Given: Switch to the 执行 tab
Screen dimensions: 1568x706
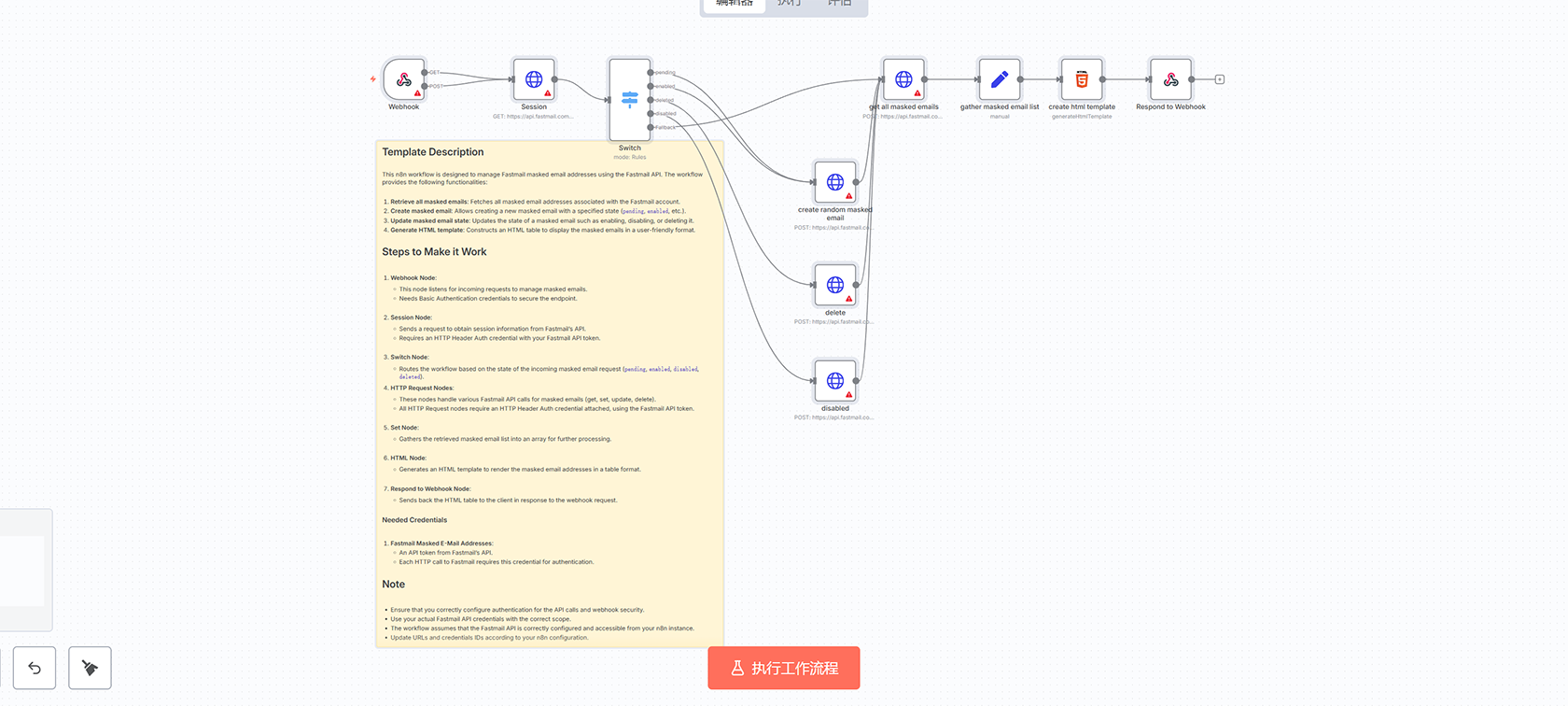Looking at the screenshot, I should (x=790, y=4).
